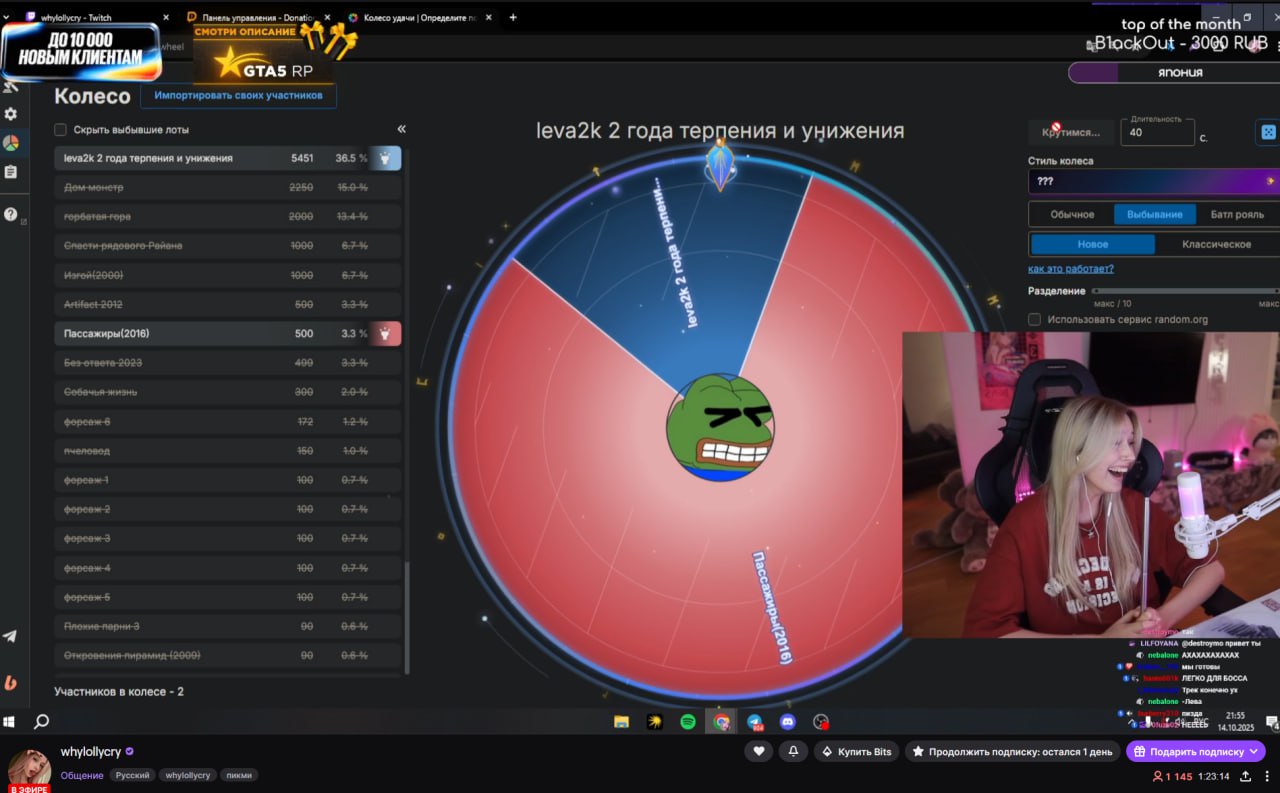Choose the 'Новое' elimination variant
This screenshot has width=1280, height=793.
[1093, 244]
